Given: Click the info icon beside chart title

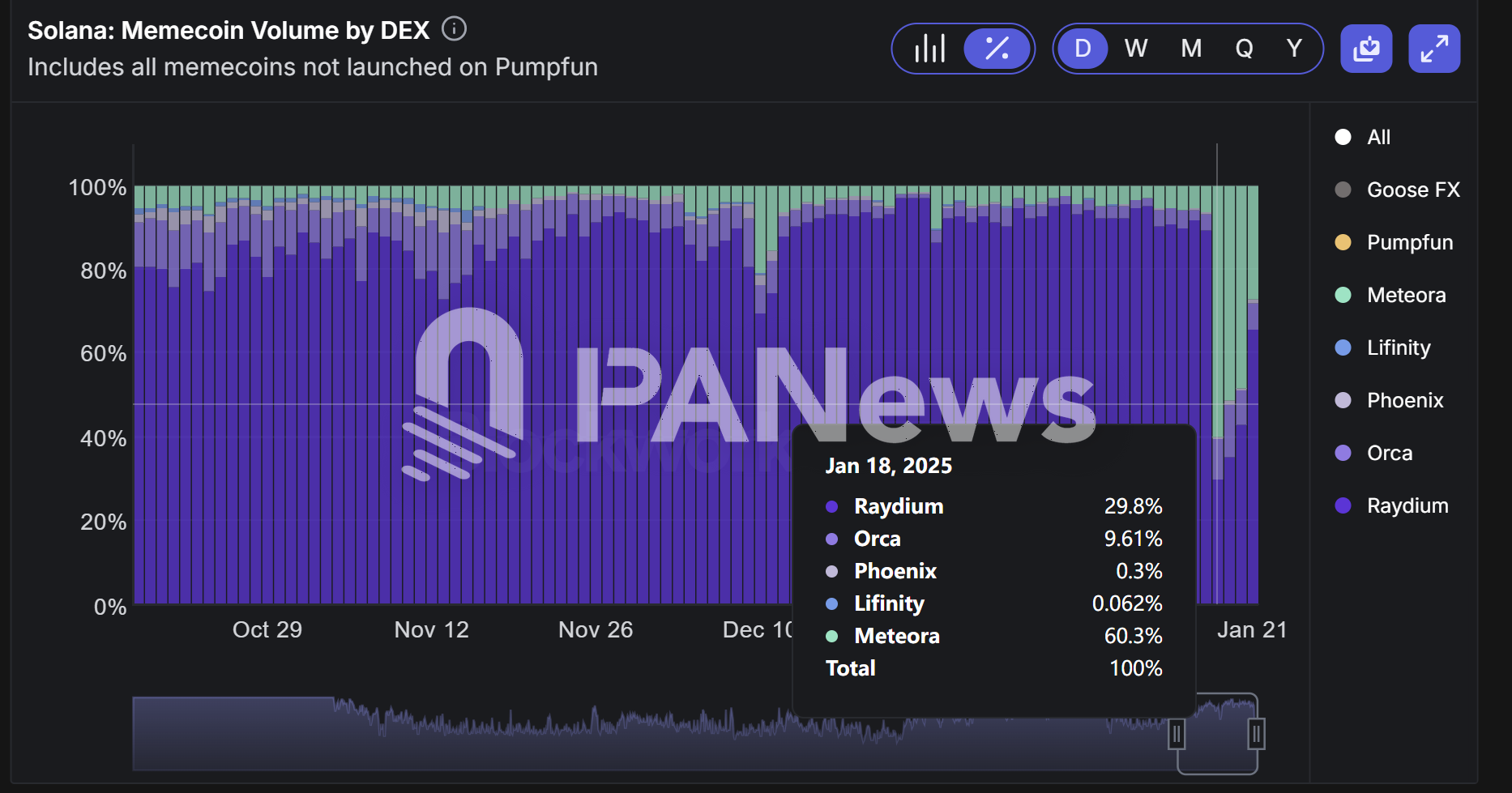Looking at the screenshot, I should coord(454,29).
